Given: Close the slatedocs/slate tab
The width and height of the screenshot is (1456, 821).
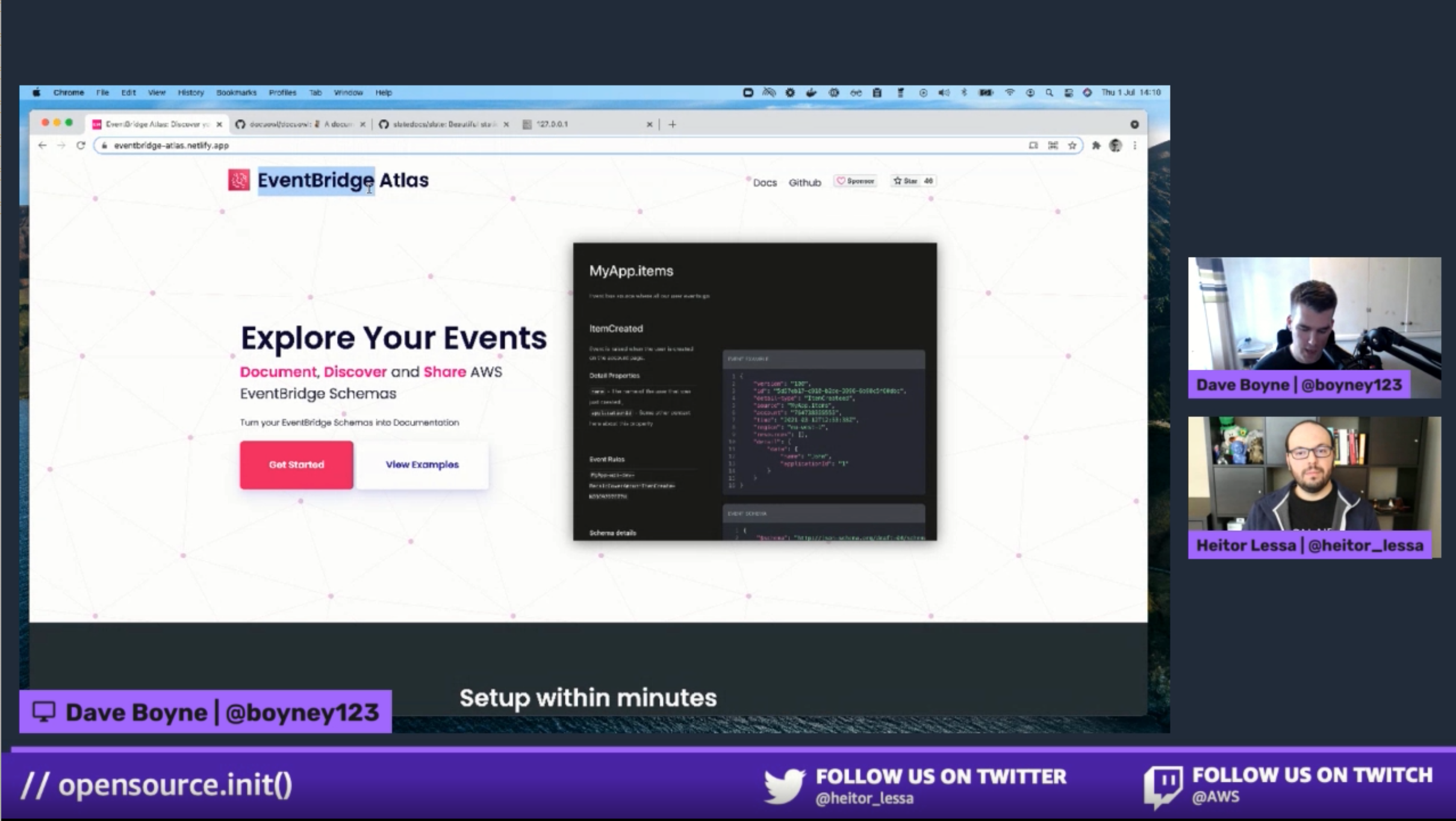Looking at the screenshot, I should coord(506,124).
